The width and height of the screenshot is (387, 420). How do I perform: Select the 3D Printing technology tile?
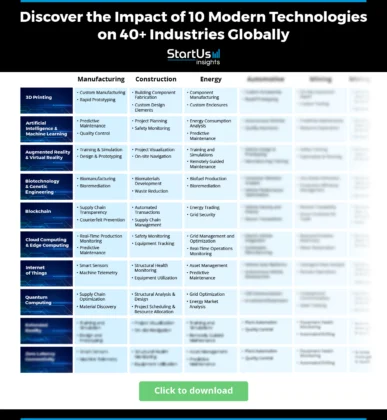pyautogui.click(x=46, y=100)
